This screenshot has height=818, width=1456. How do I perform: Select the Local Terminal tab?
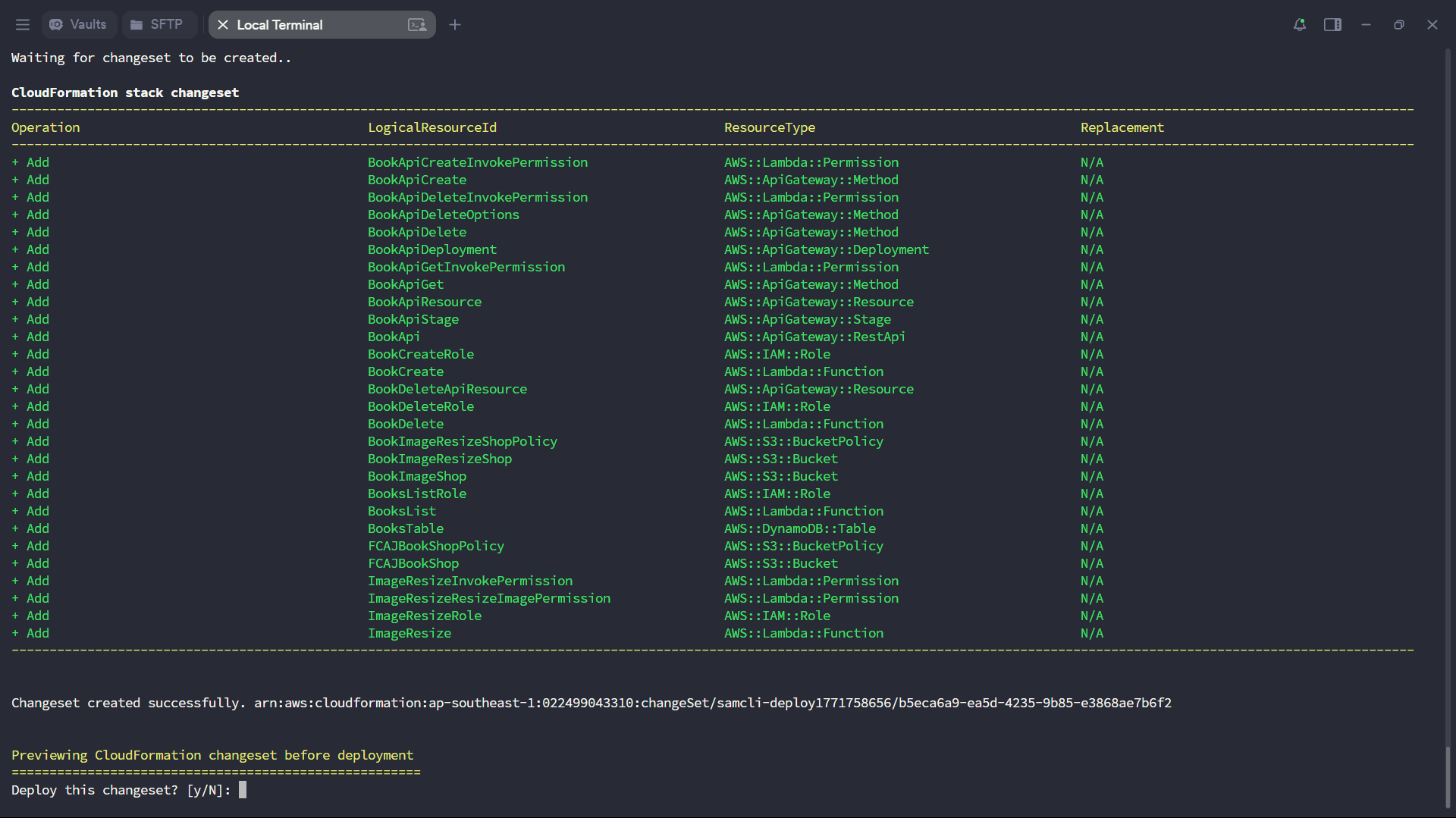pyautogui.click(x=322, y=25)
